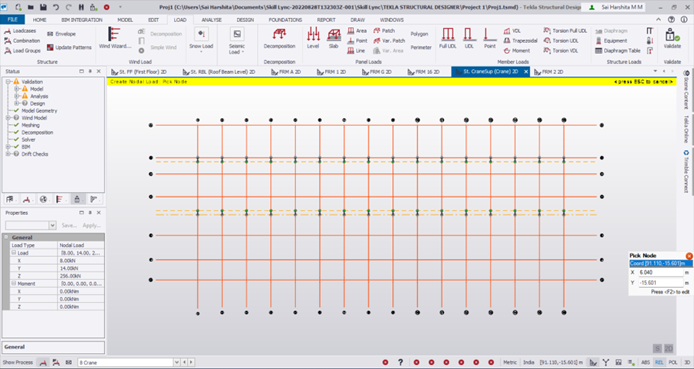Viewport: 694px width, 369px height.
Task: Save the project from quick access toolbar
Action: pyautogui.click(x=43, y=7)
